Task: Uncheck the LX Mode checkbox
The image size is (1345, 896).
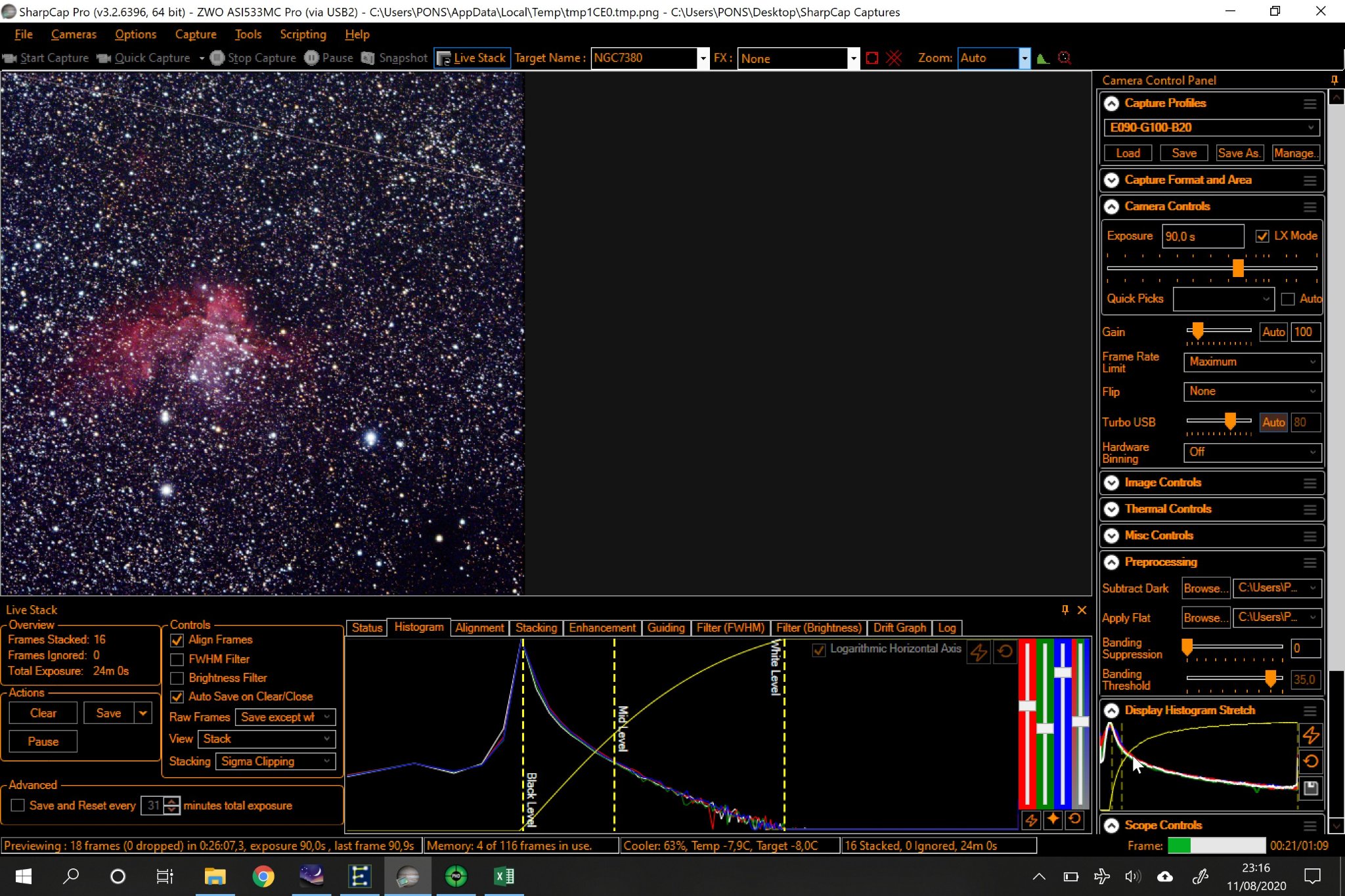Action: tap(1262, 236)
